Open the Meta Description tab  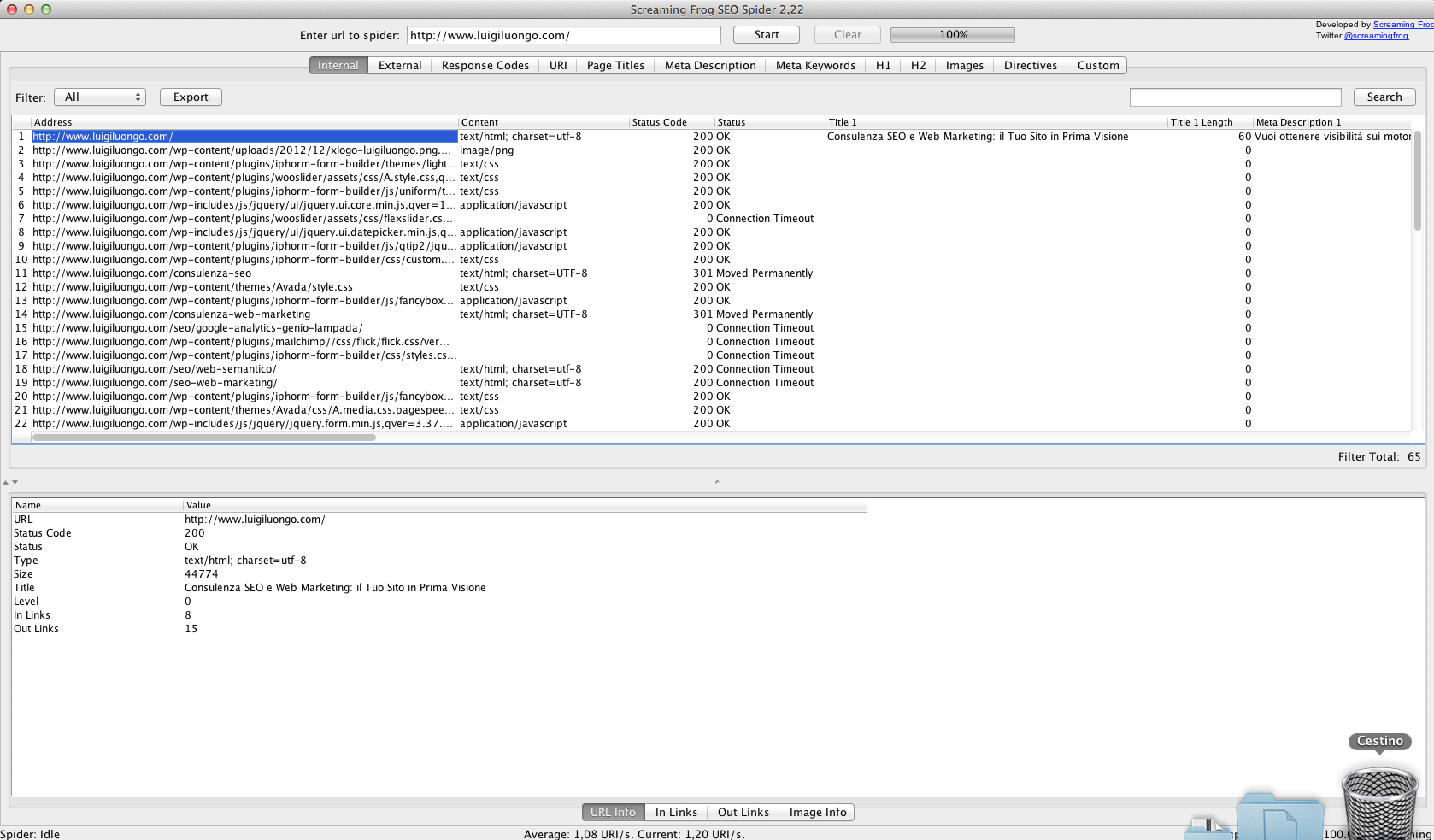710,66
